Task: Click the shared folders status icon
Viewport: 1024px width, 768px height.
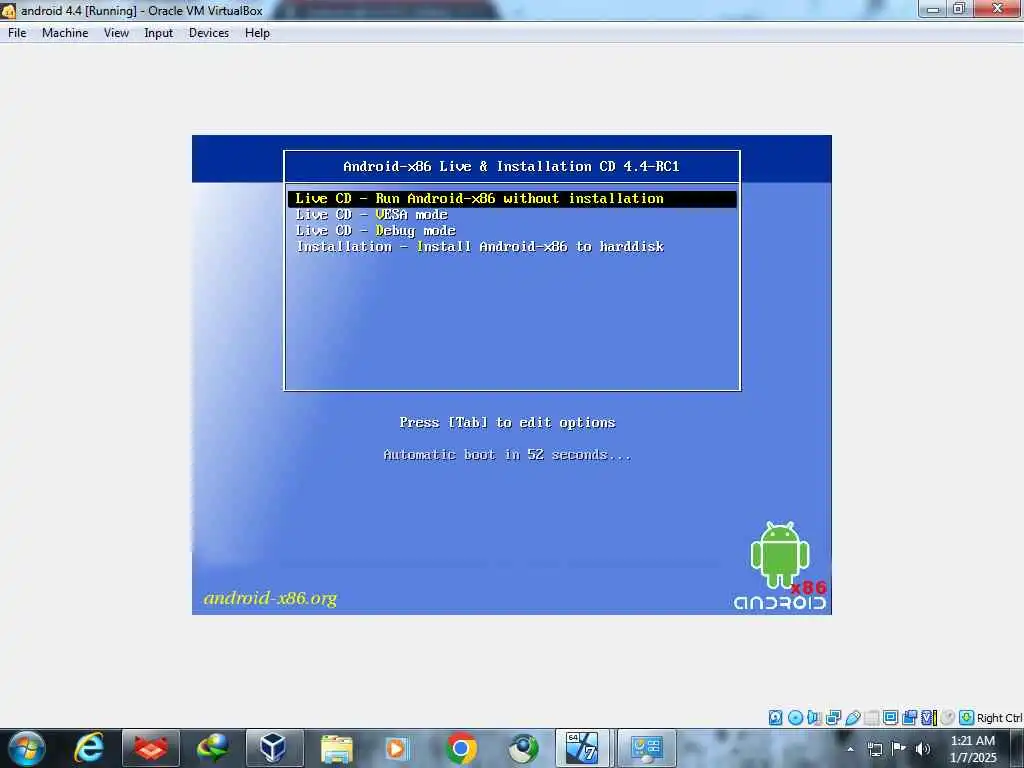Action: click(871, 718)
